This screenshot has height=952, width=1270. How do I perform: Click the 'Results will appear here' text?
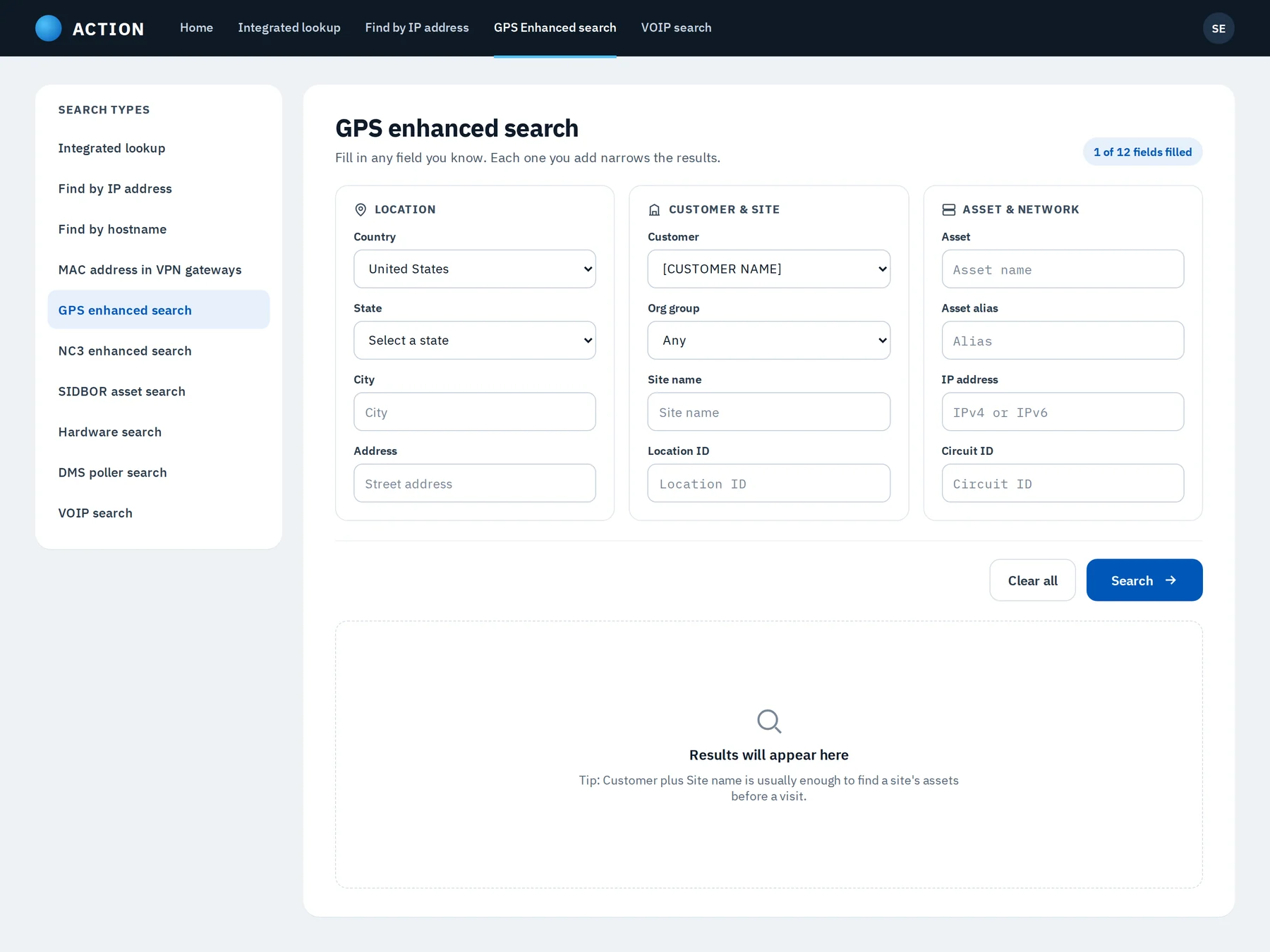click(x=769, y=755)
